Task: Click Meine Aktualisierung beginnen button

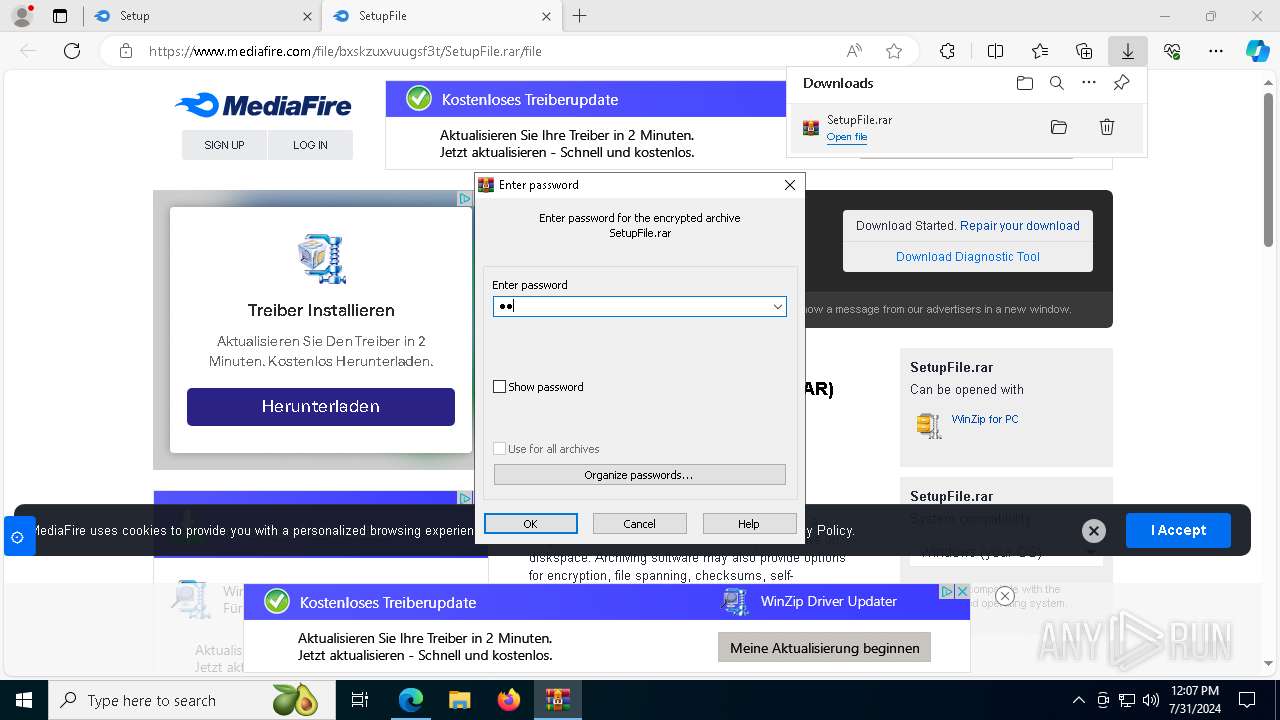Action: click(x=825, y=648)
